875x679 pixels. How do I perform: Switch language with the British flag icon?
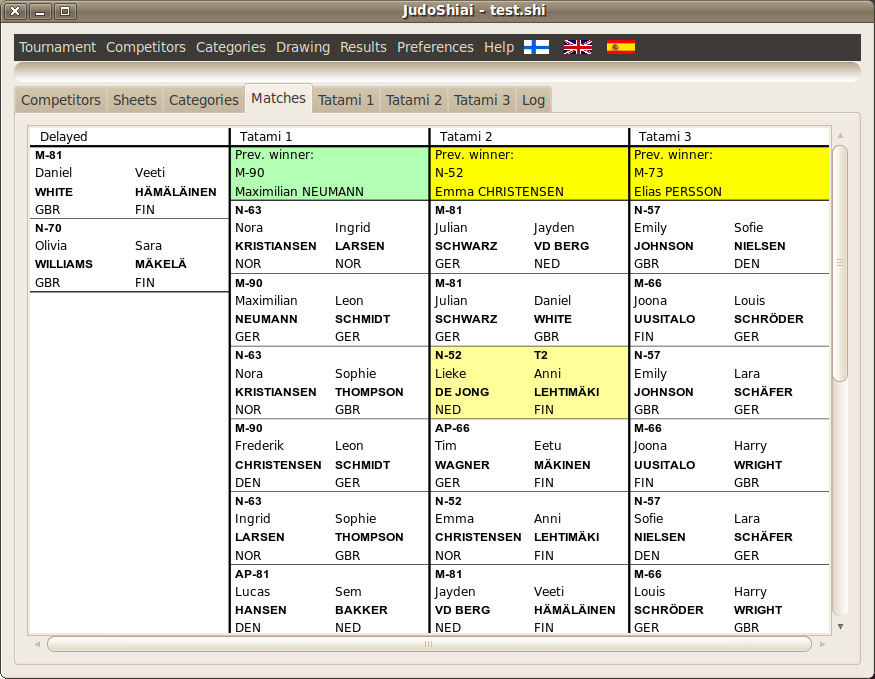(x=577, y=47)
